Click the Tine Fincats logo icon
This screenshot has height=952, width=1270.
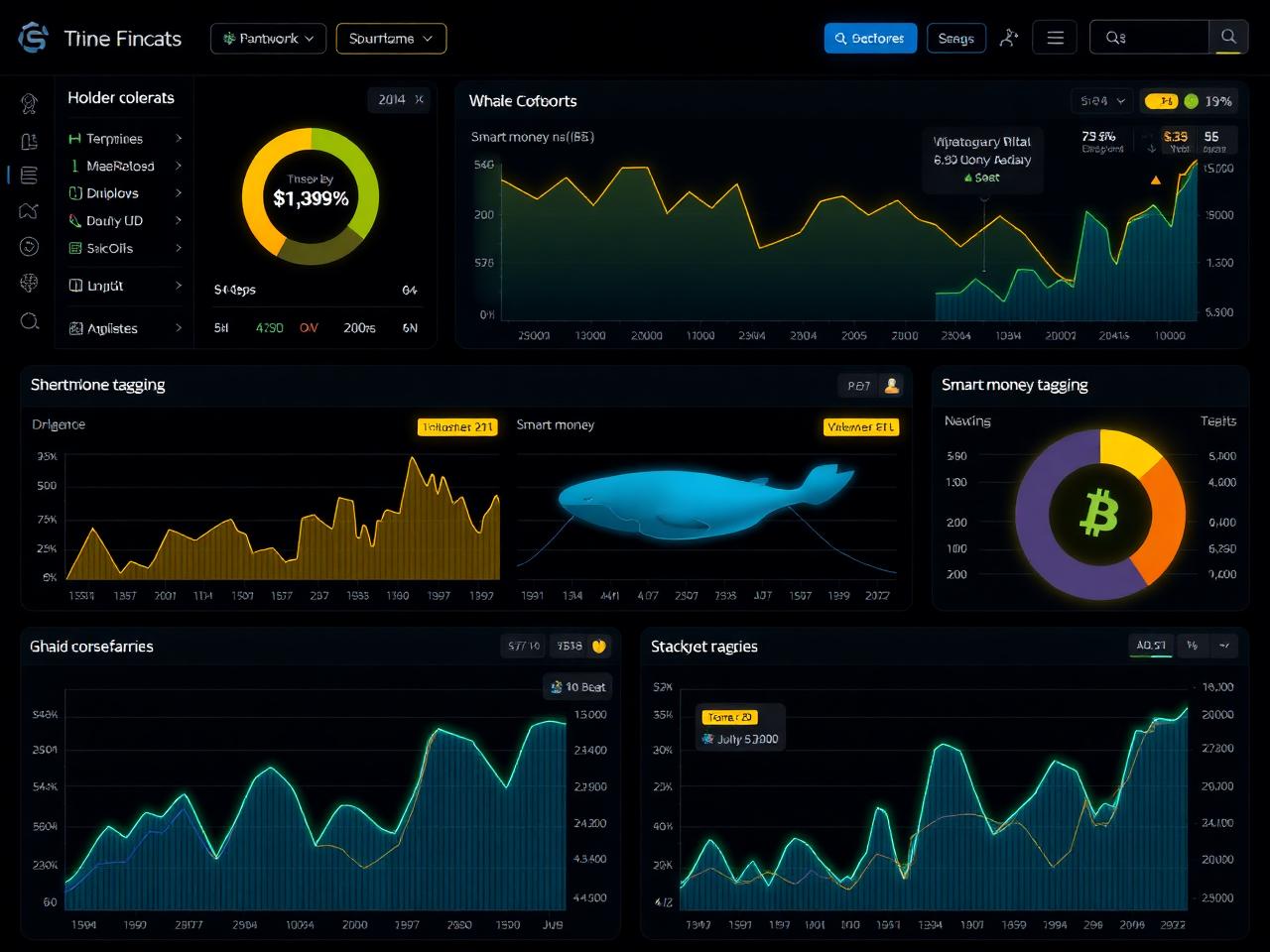tap(33, 38)
